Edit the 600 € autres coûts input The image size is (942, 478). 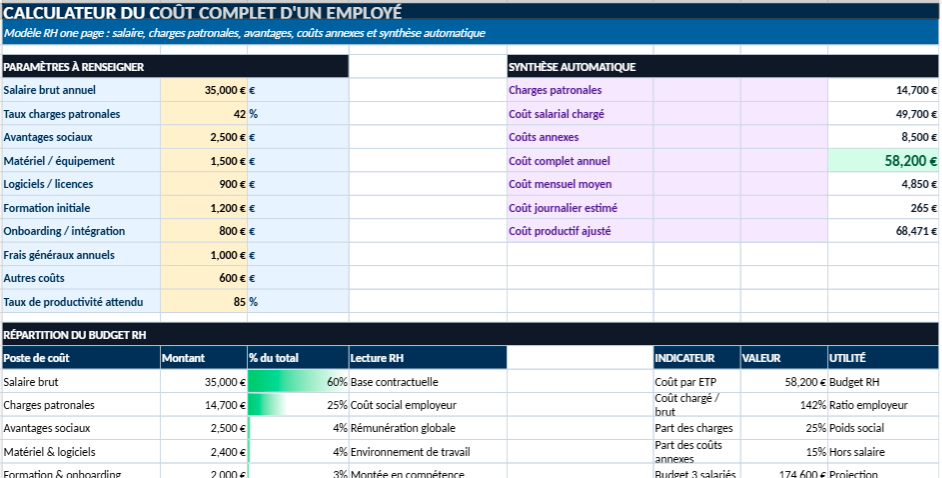click(204, 278)
